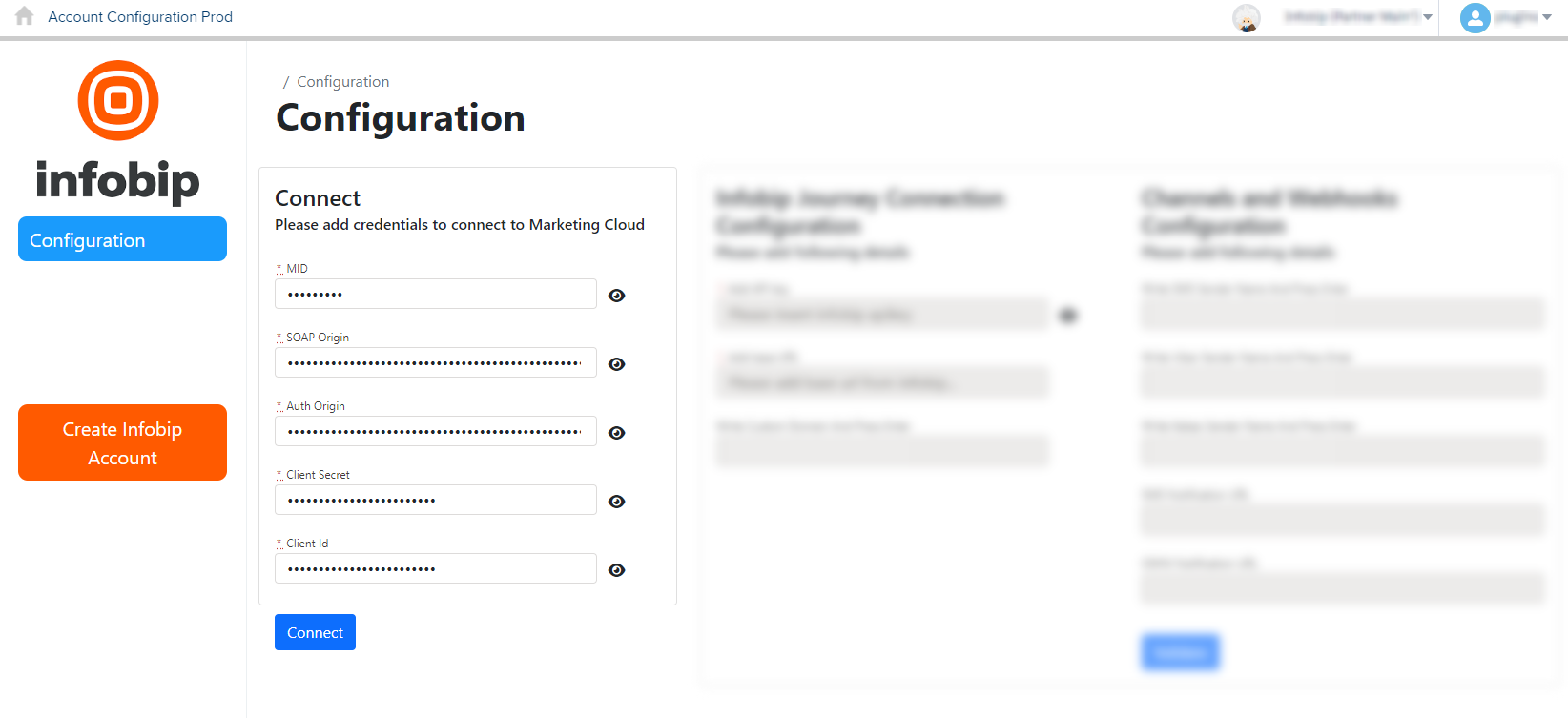Select the Configuration sidebar tab
Screen dimensions: 1568x718
(122, 239)
